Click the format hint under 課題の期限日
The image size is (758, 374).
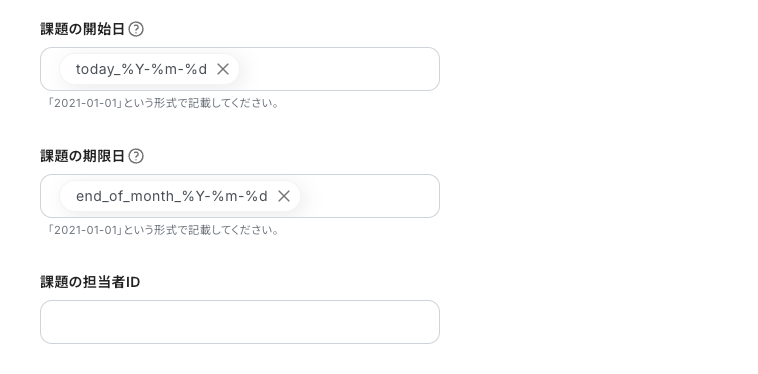click(162, 230)
